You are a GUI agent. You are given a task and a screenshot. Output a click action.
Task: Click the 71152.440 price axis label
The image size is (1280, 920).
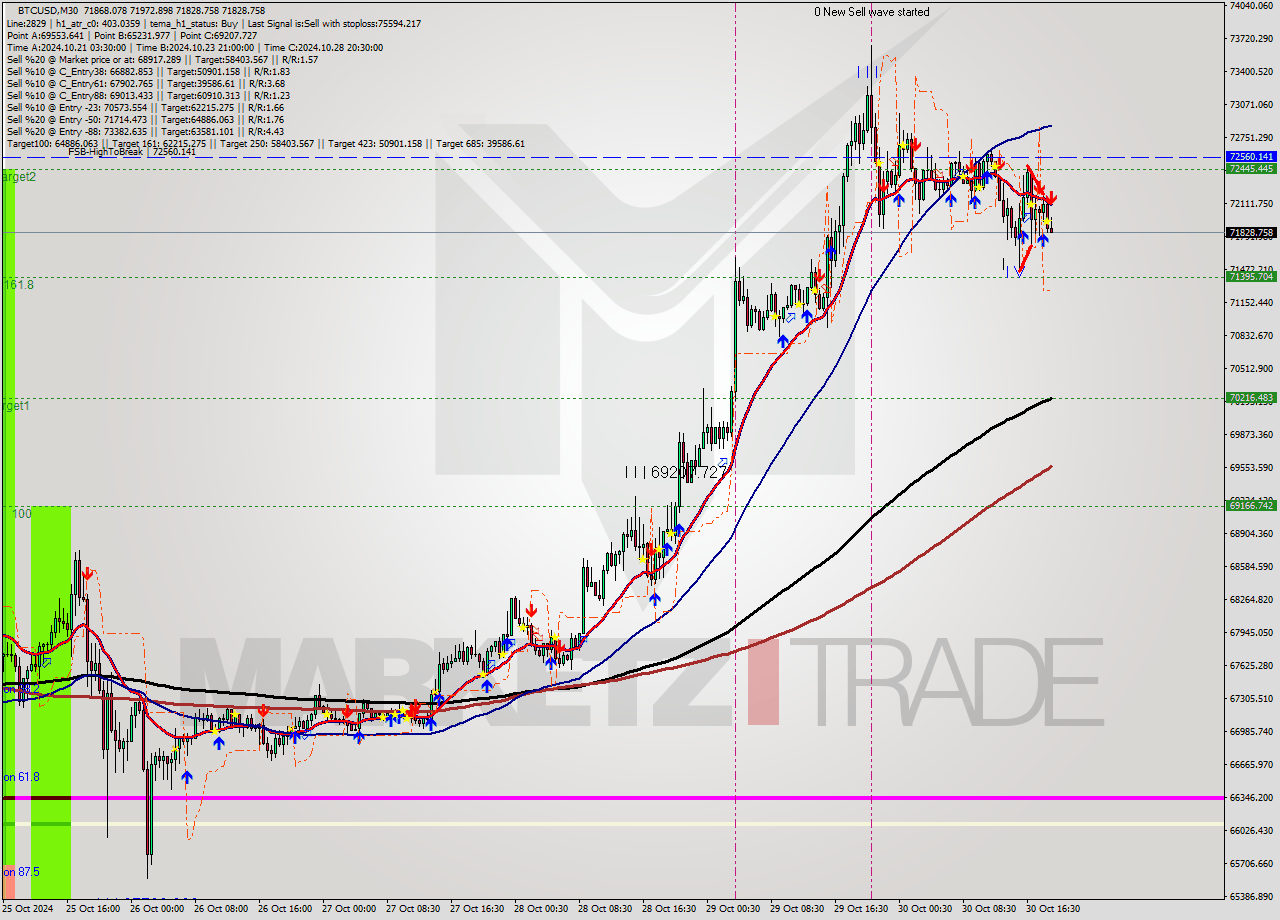(1252, 303)
